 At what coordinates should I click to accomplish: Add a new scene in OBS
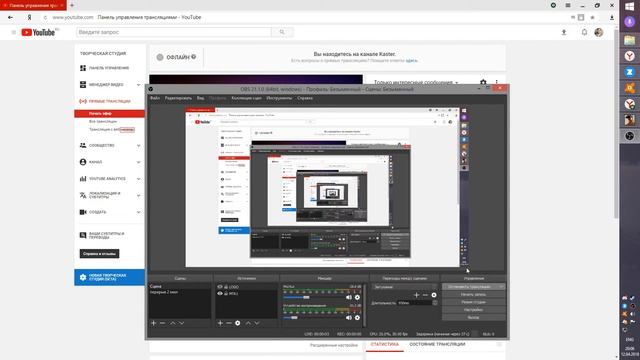pos(153,323)
